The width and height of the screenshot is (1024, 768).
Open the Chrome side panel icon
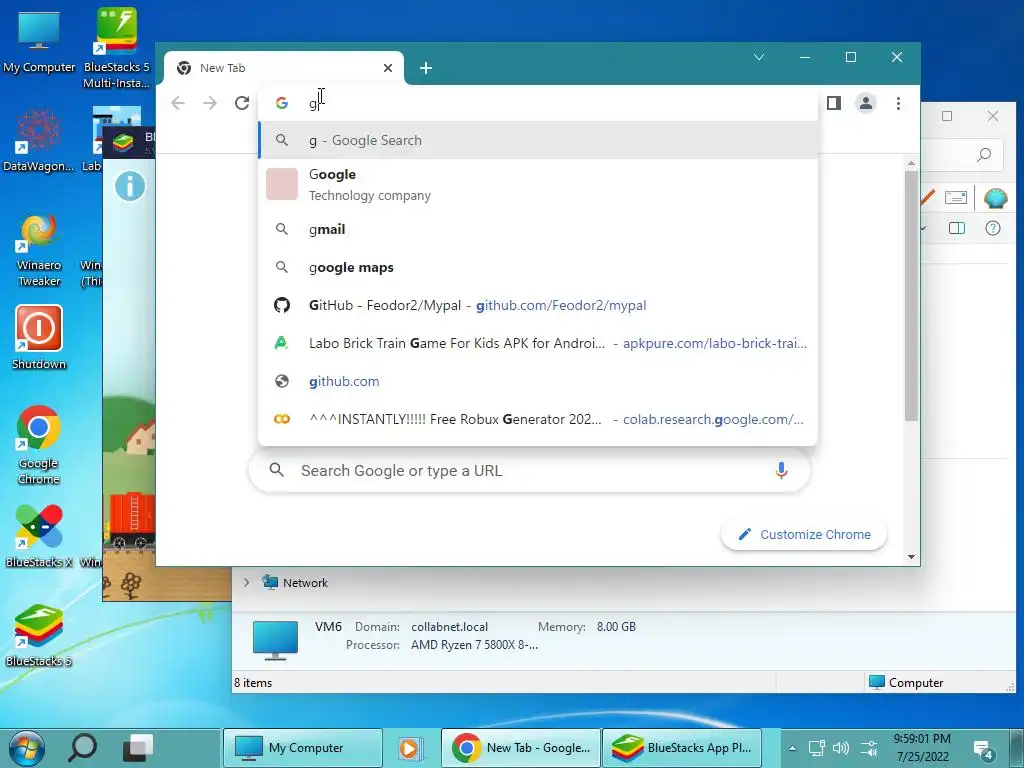coord(833,103)
